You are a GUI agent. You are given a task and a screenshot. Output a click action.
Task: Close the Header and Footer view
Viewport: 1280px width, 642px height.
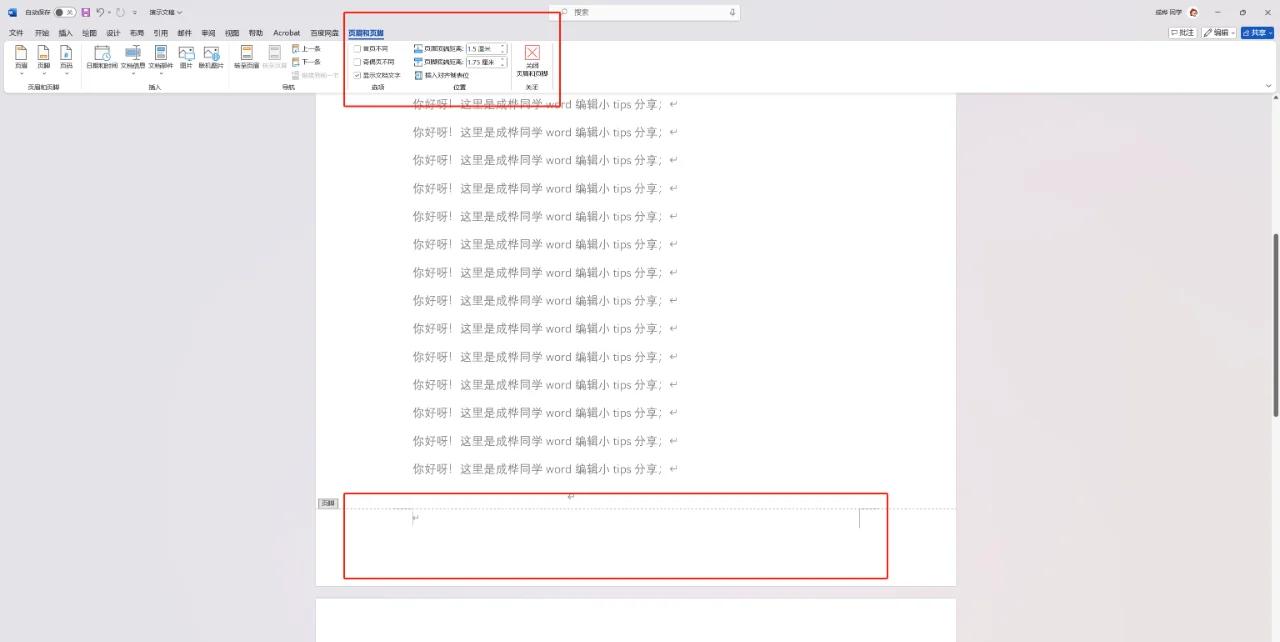pyautogui.click(x=531, y=62)
